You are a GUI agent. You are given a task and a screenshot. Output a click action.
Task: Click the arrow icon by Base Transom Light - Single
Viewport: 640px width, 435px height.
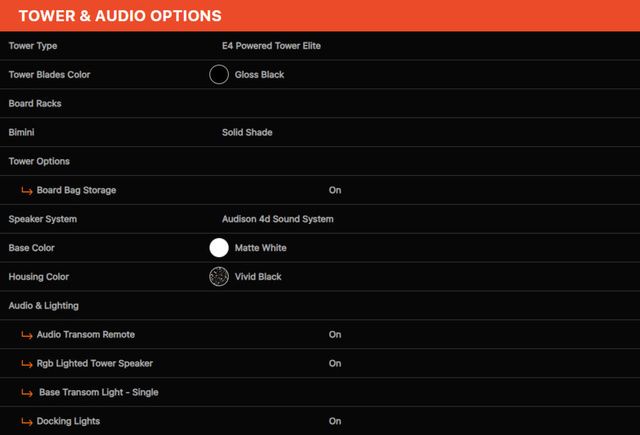coord(27,393)
